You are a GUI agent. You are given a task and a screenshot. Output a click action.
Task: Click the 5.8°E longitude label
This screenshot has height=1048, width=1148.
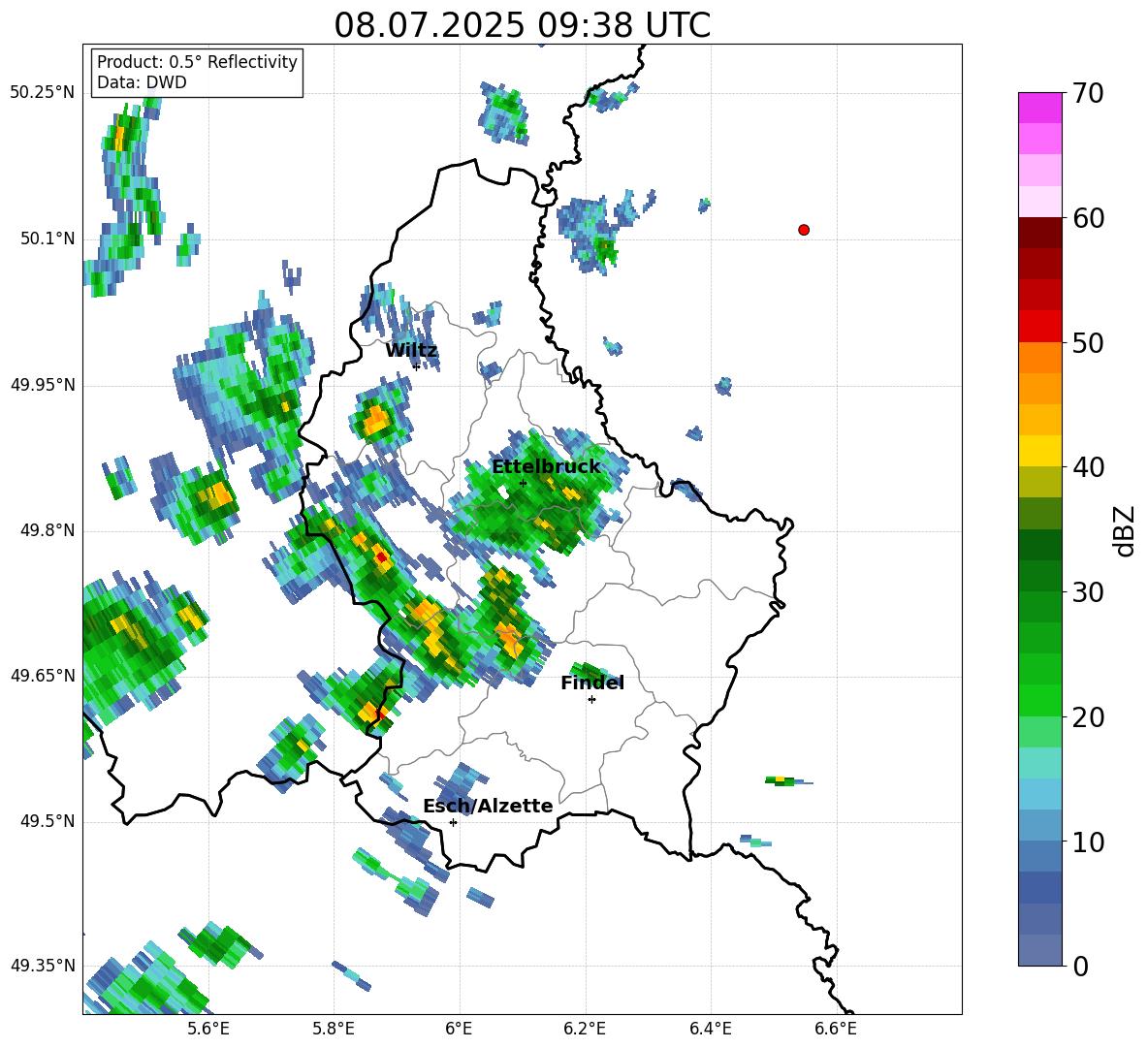334,1029
